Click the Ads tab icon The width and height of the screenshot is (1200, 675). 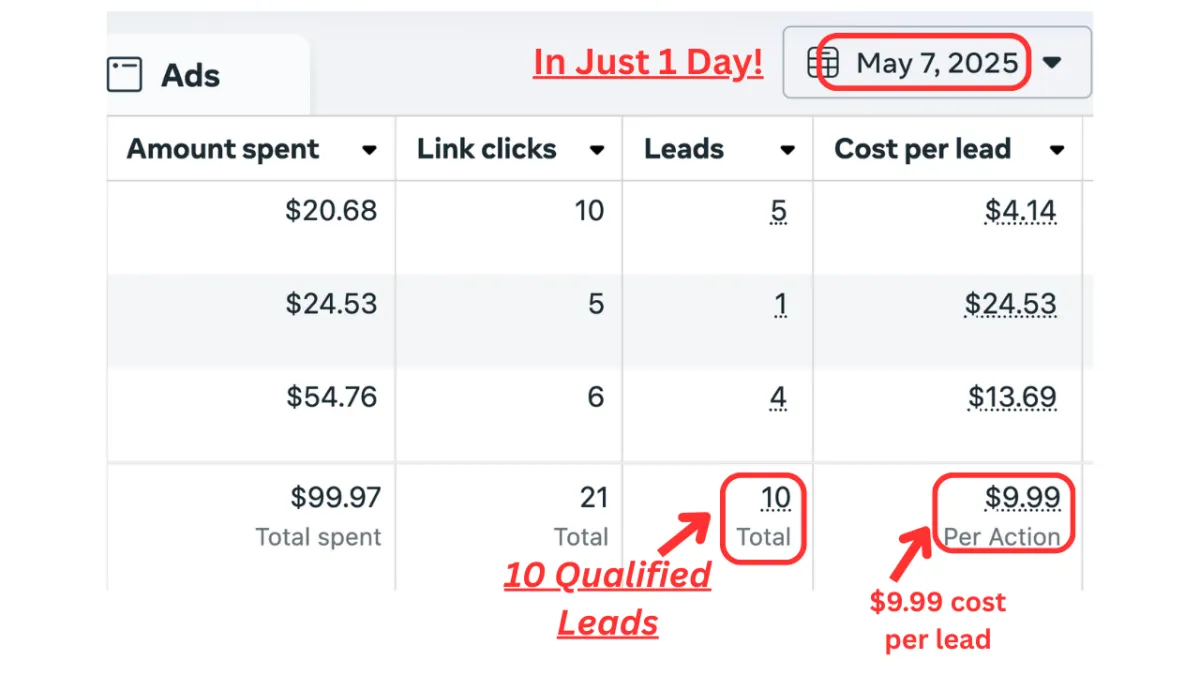click(125, 75)
